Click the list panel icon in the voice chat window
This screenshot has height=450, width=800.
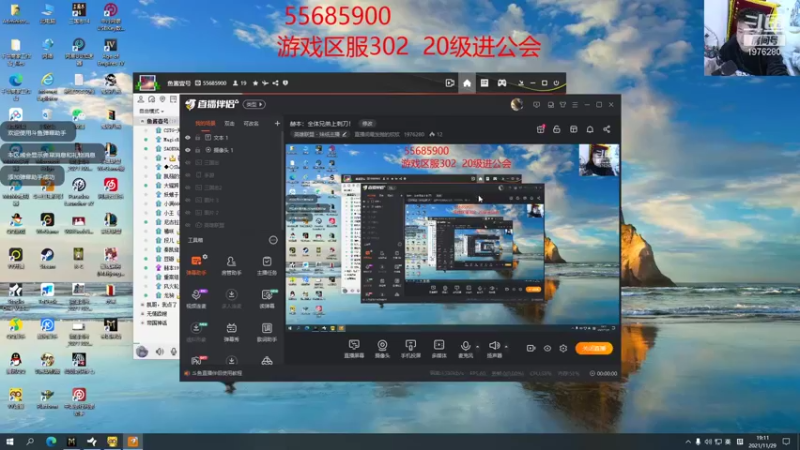click(x=484, y=83)
